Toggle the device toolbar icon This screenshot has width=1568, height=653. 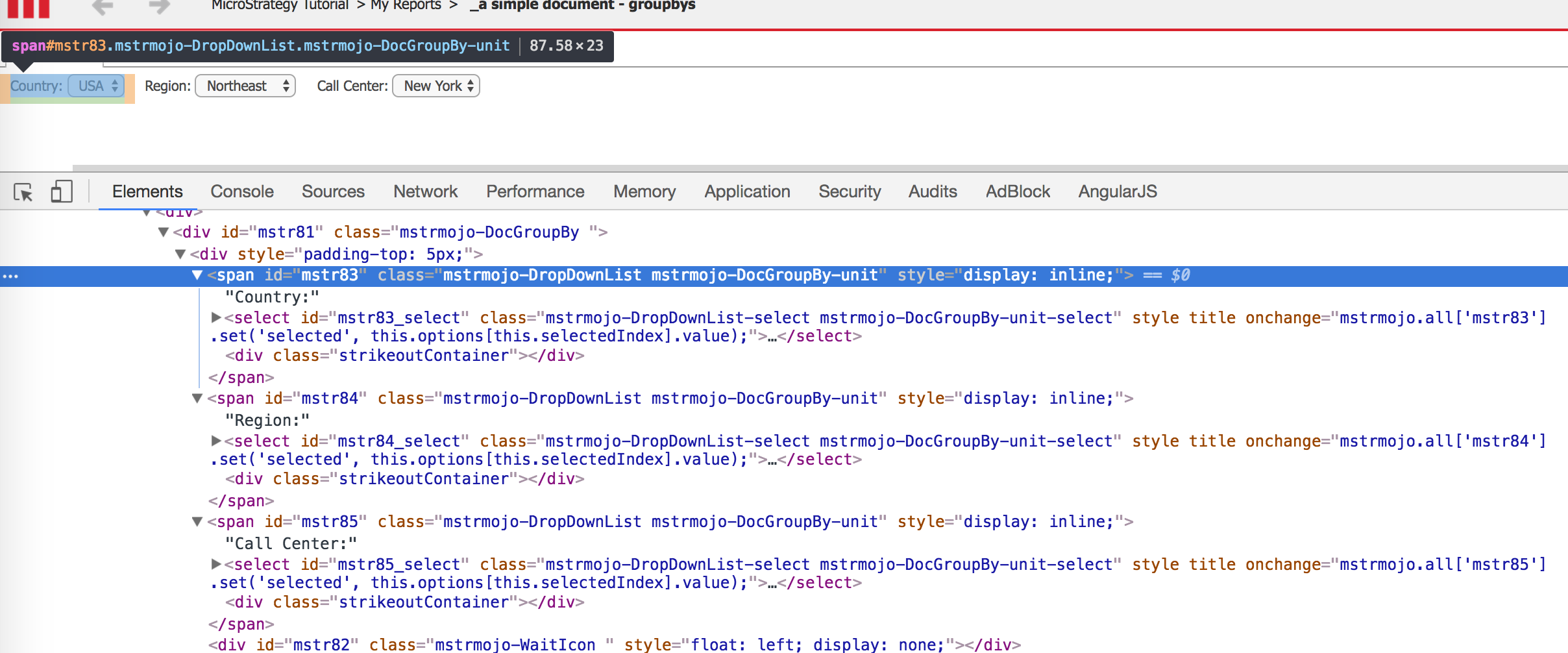[62, 192]
